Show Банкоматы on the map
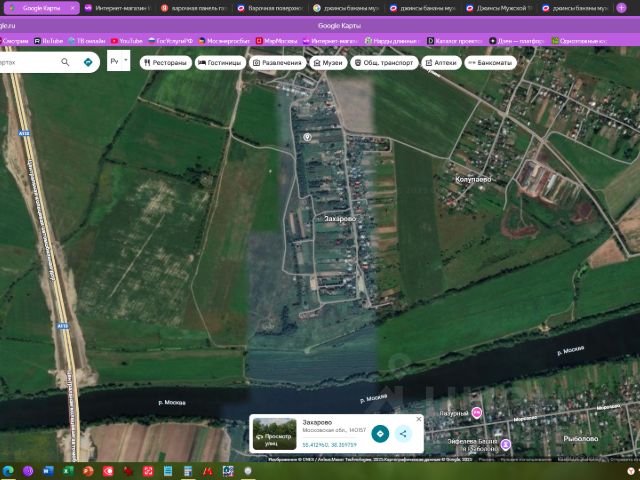Viewport: 640px width, 480px height. coord(491,62)
